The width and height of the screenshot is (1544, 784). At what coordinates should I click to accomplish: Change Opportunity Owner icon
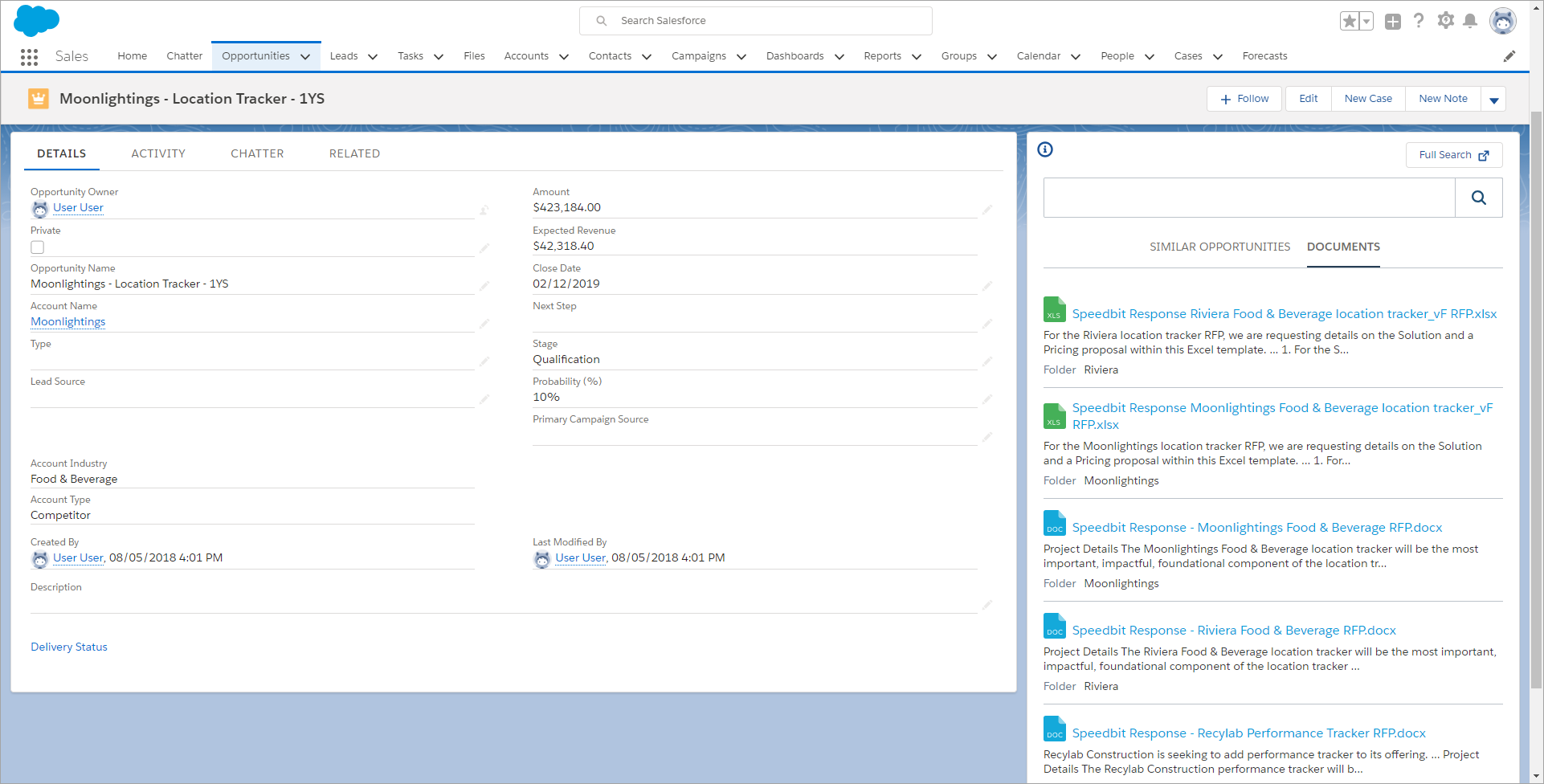(484, 210)
